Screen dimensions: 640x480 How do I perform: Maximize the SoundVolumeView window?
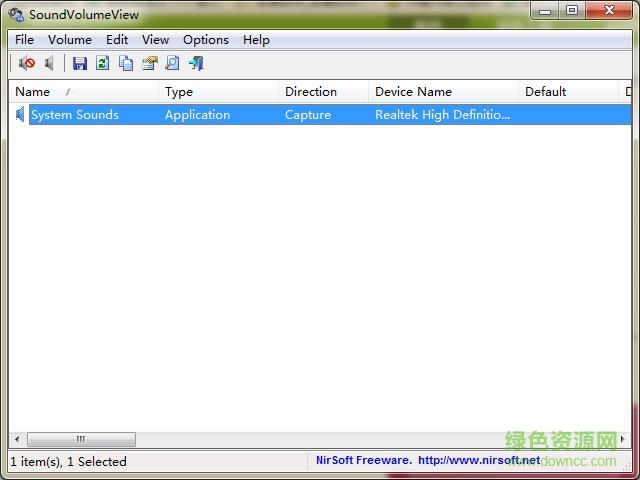572,11
